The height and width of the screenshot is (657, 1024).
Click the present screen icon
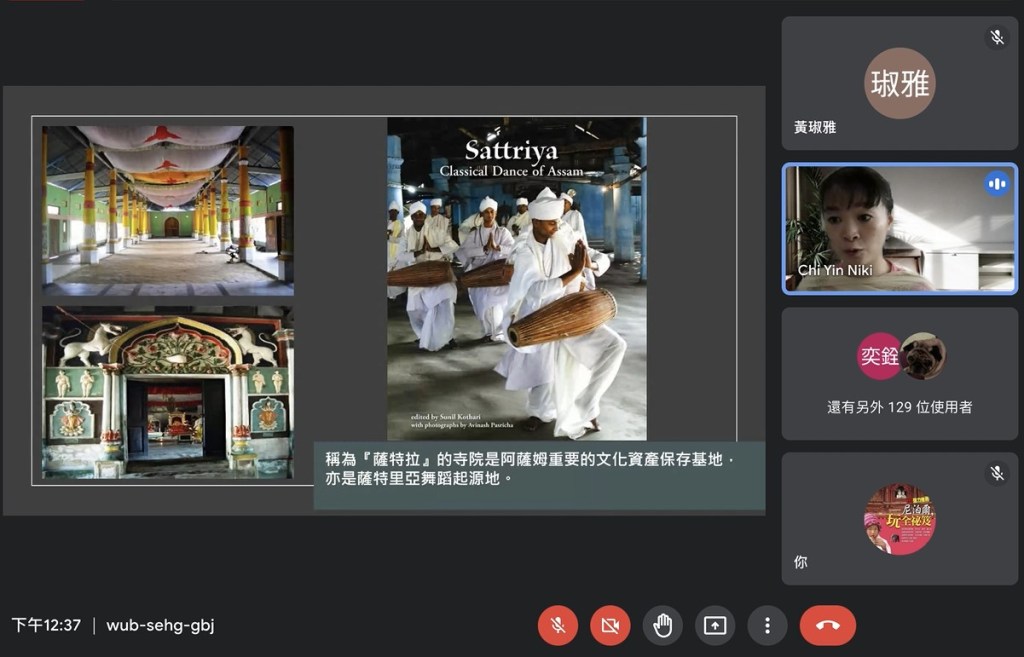[x=715, y=625]
